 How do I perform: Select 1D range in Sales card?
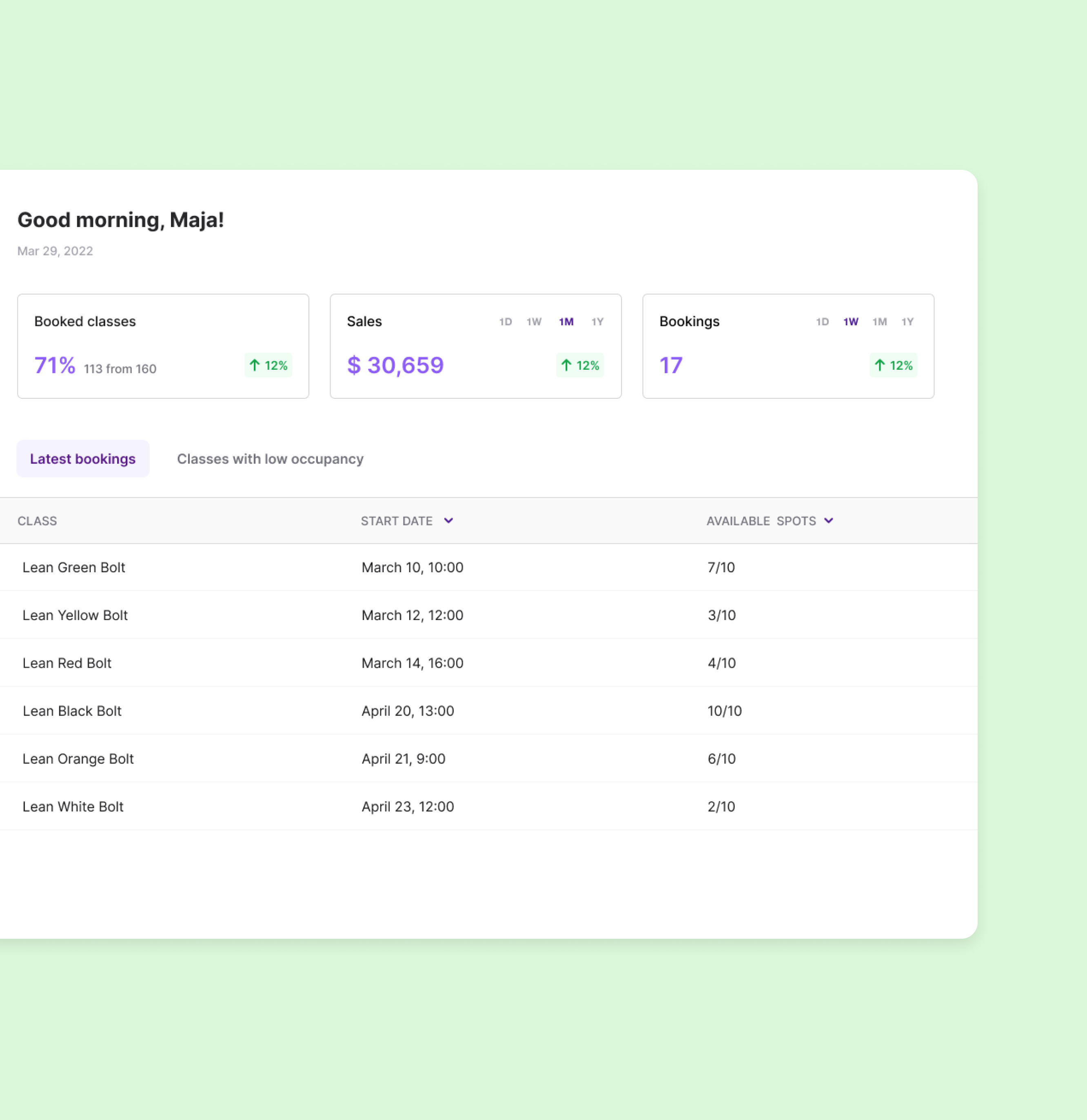pyautogui.click(x=505, y=322)
